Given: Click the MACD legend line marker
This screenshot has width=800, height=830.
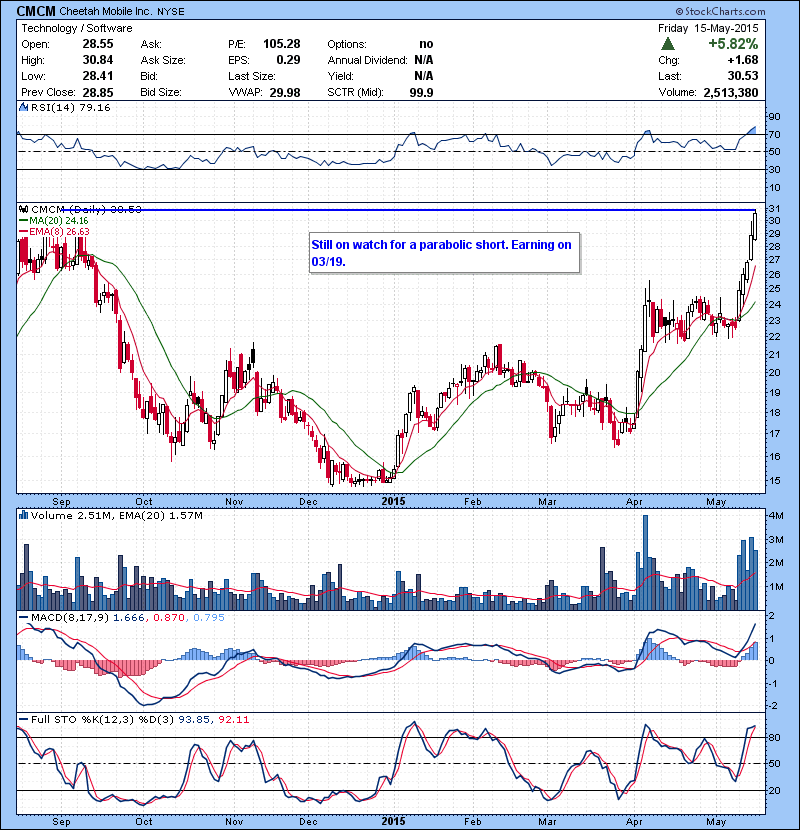Looking at the screenshot, I should (x=24, y=617).
